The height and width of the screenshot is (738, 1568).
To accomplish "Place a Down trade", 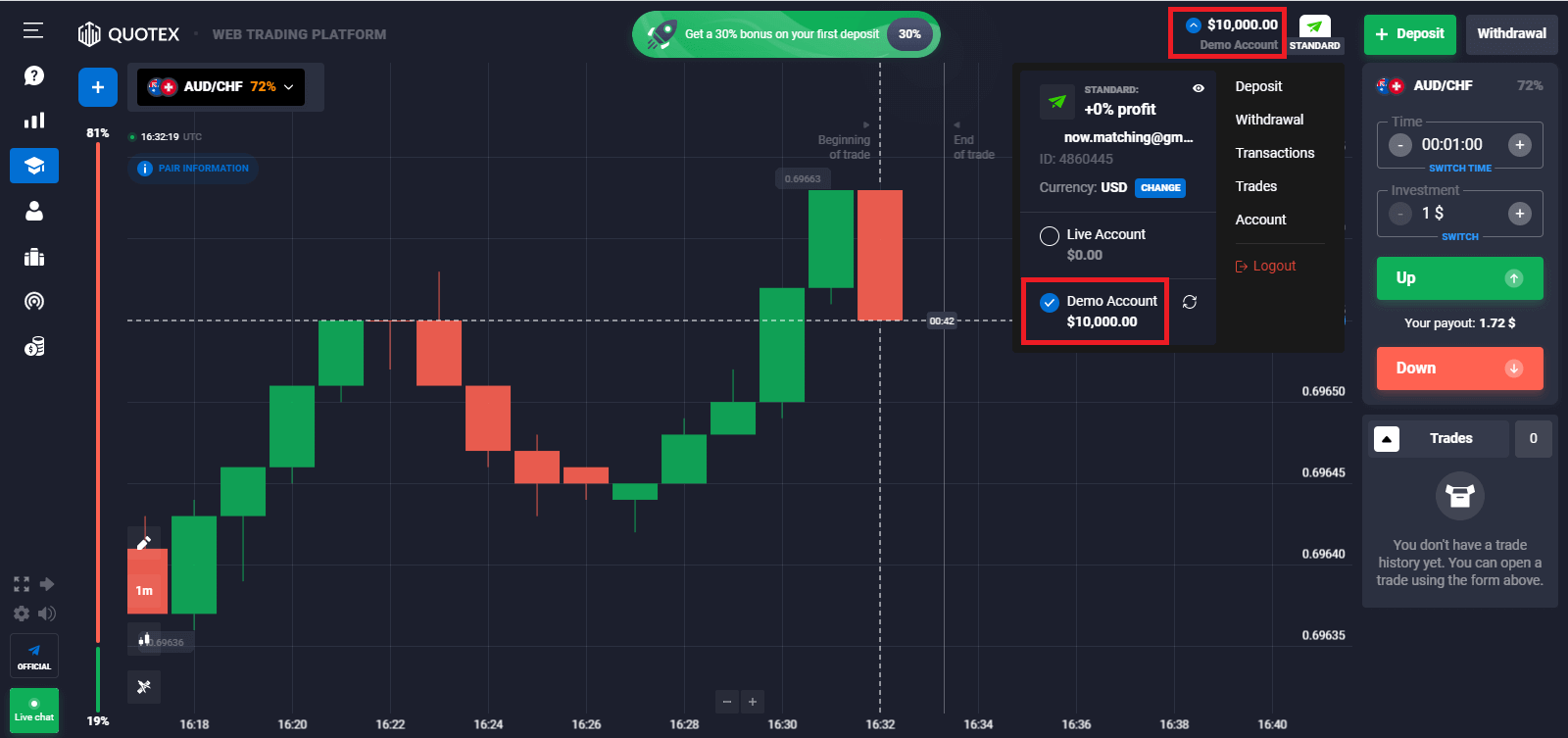I will click(1460, 369).
